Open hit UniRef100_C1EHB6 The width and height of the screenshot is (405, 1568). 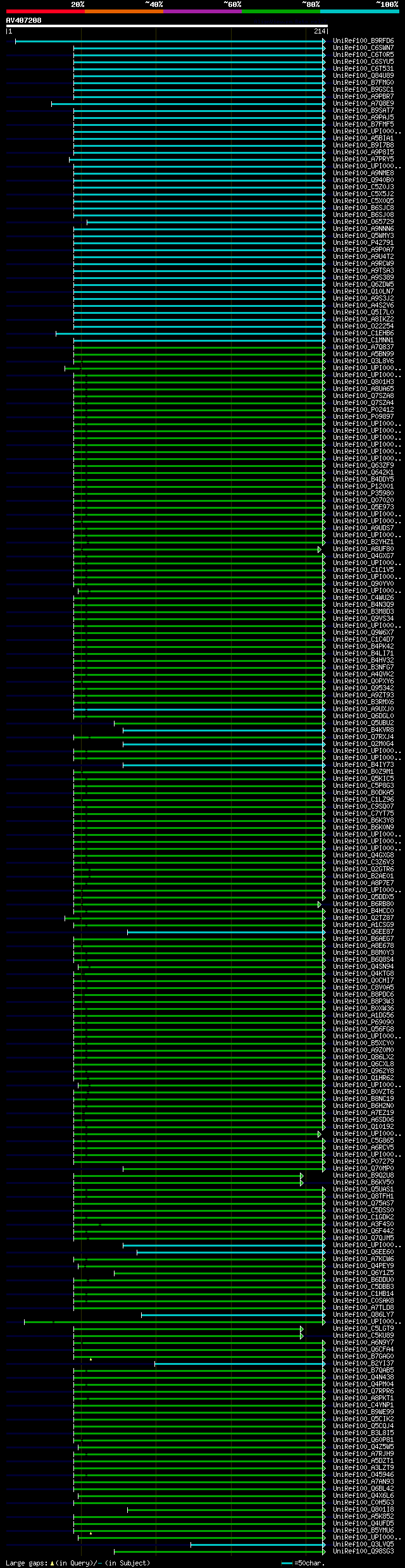(363, 333)
